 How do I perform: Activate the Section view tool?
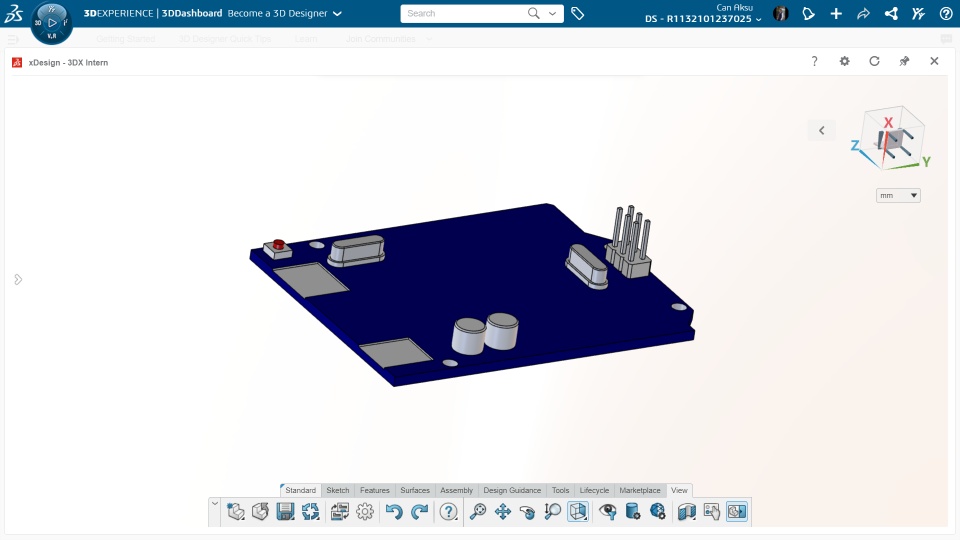pyautogui.click(x=687, y=511)
